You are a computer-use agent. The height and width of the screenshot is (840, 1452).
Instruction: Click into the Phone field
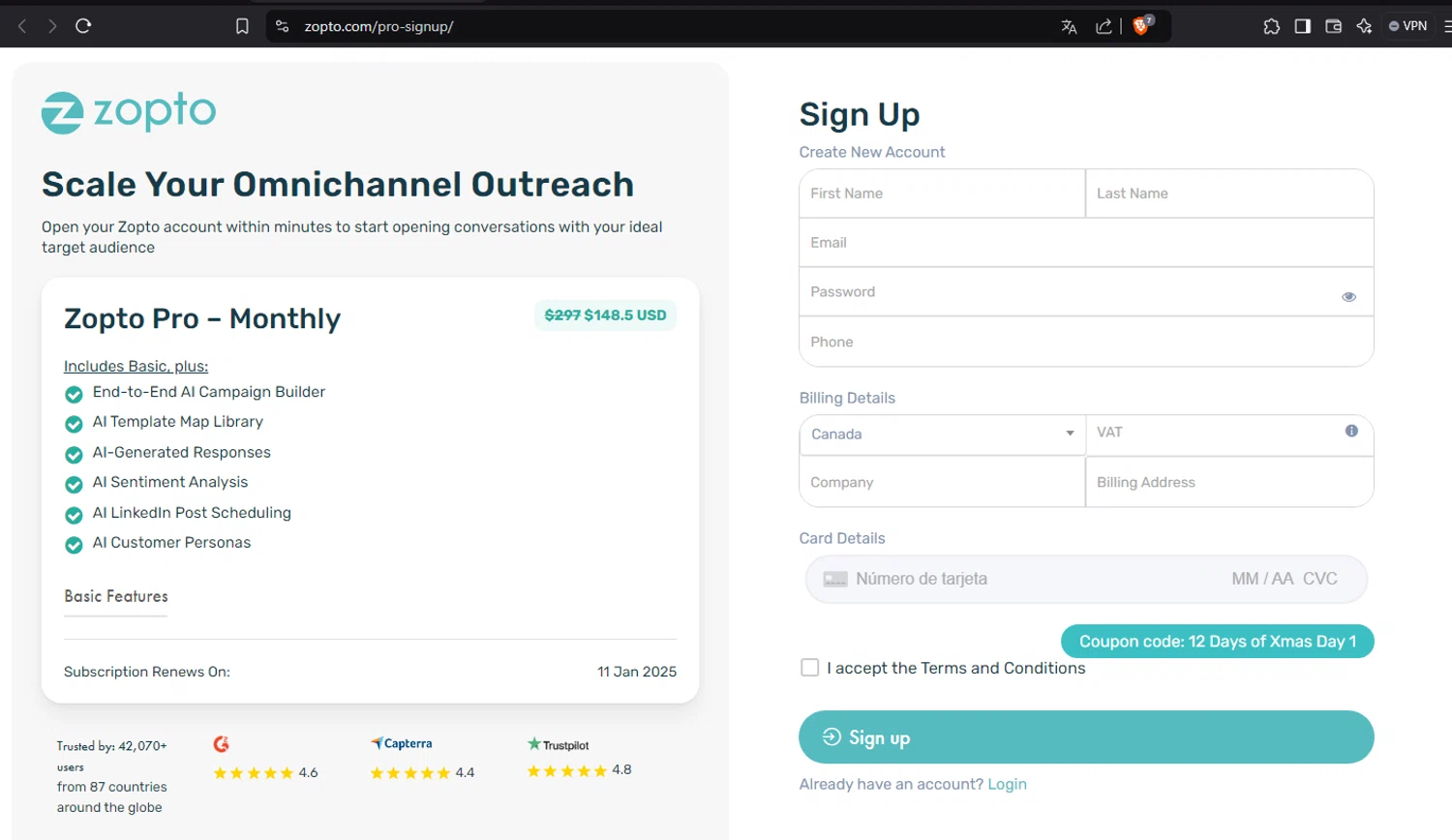(1086, 343)
